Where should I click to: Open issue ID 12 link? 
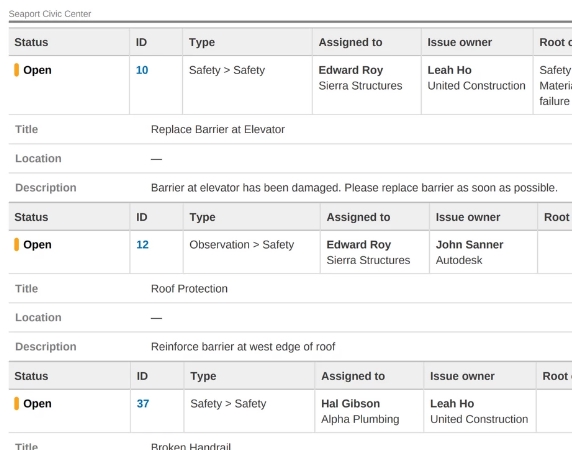[x=142, y=244]
